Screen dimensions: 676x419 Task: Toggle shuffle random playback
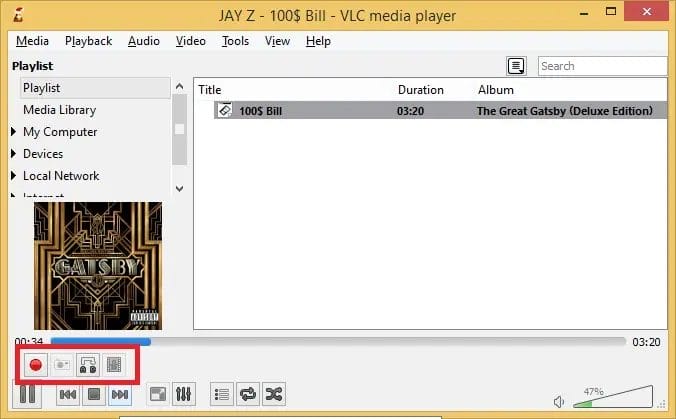pyautogui.click(x=276, y=395)
